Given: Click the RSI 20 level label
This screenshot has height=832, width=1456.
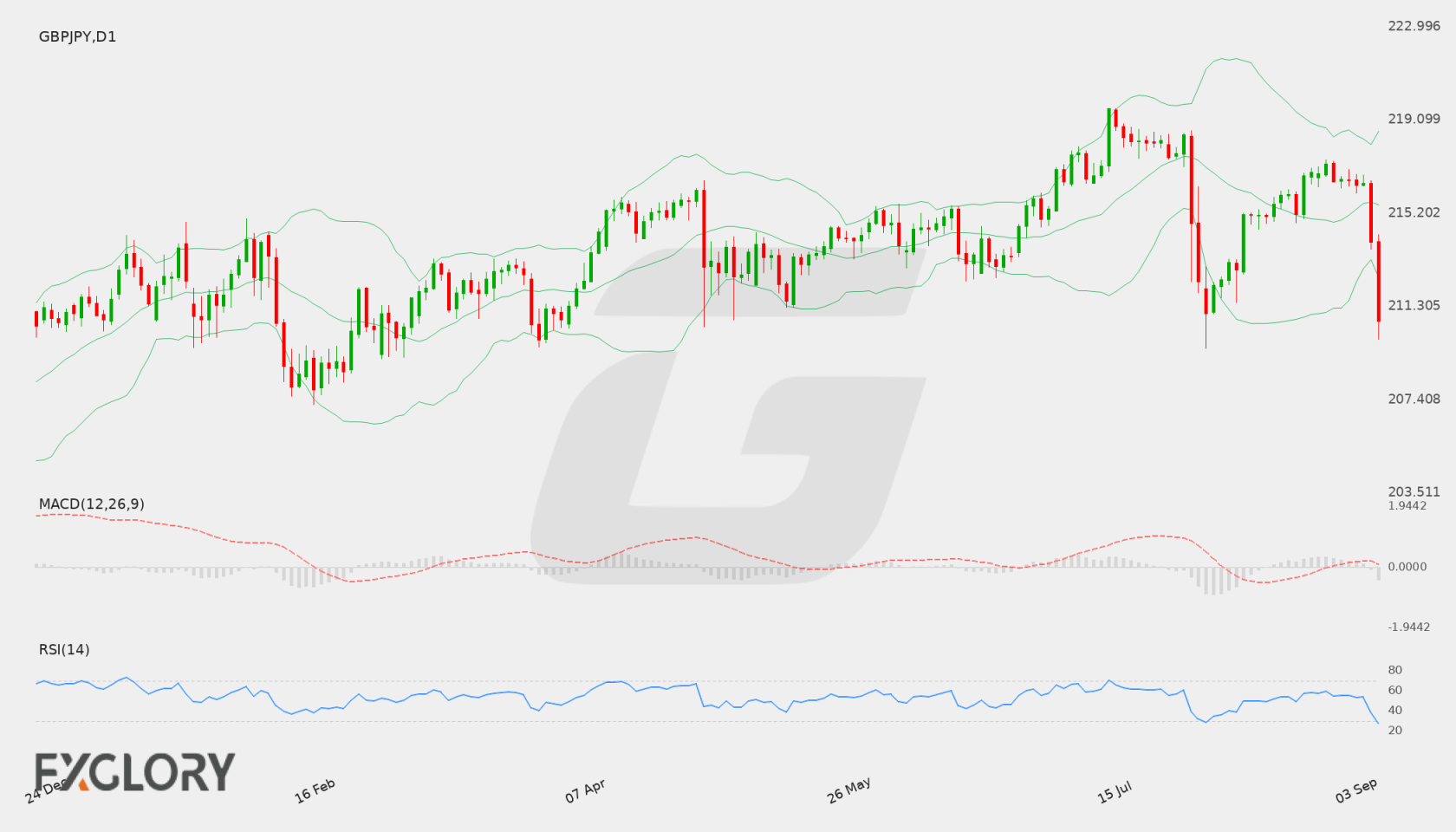Looking at the screenshot, I should pyautogui.click(x=1394, y=730).
